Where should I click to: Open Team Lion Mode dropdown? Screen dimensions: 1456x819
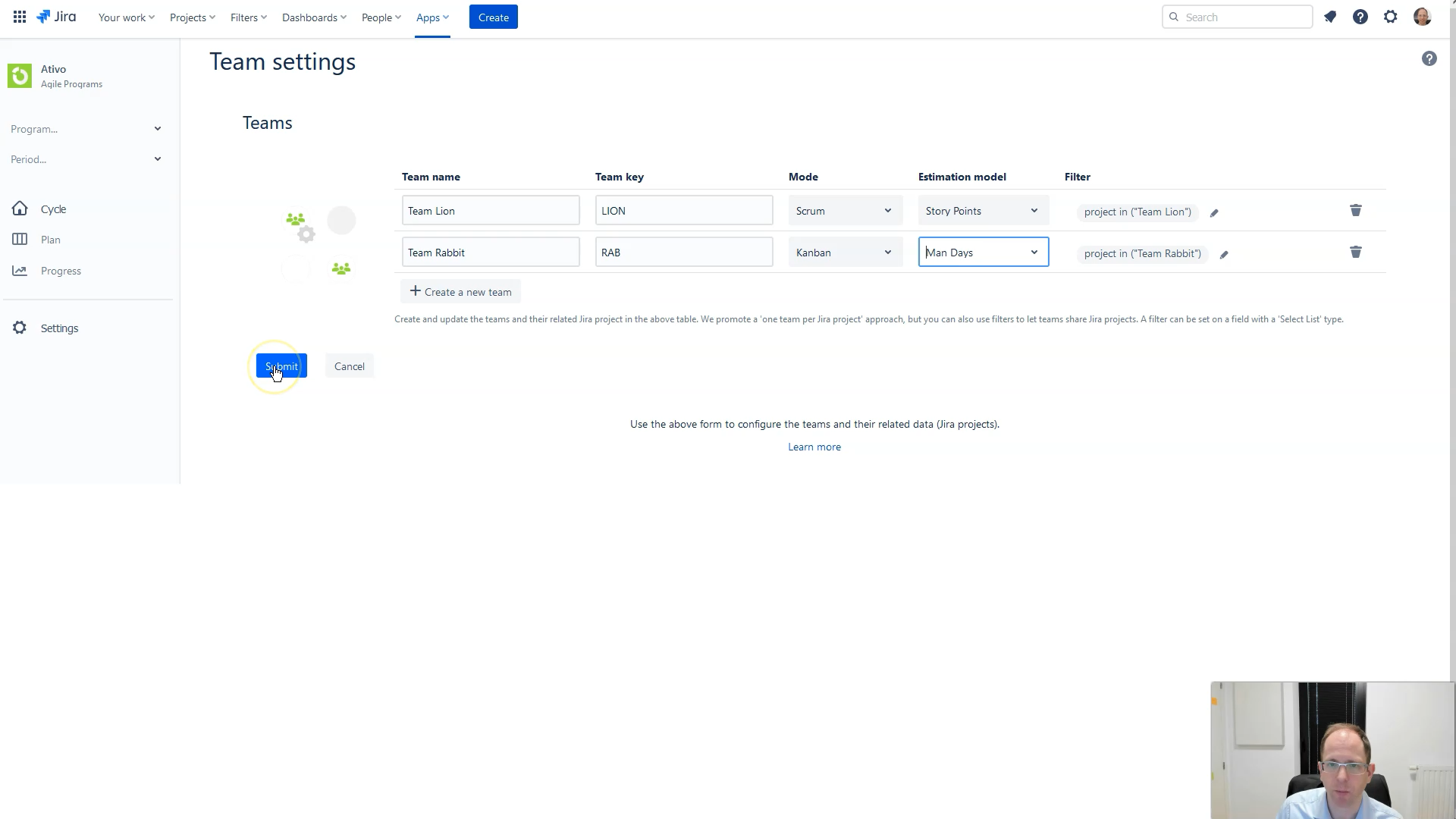point(845,211)
